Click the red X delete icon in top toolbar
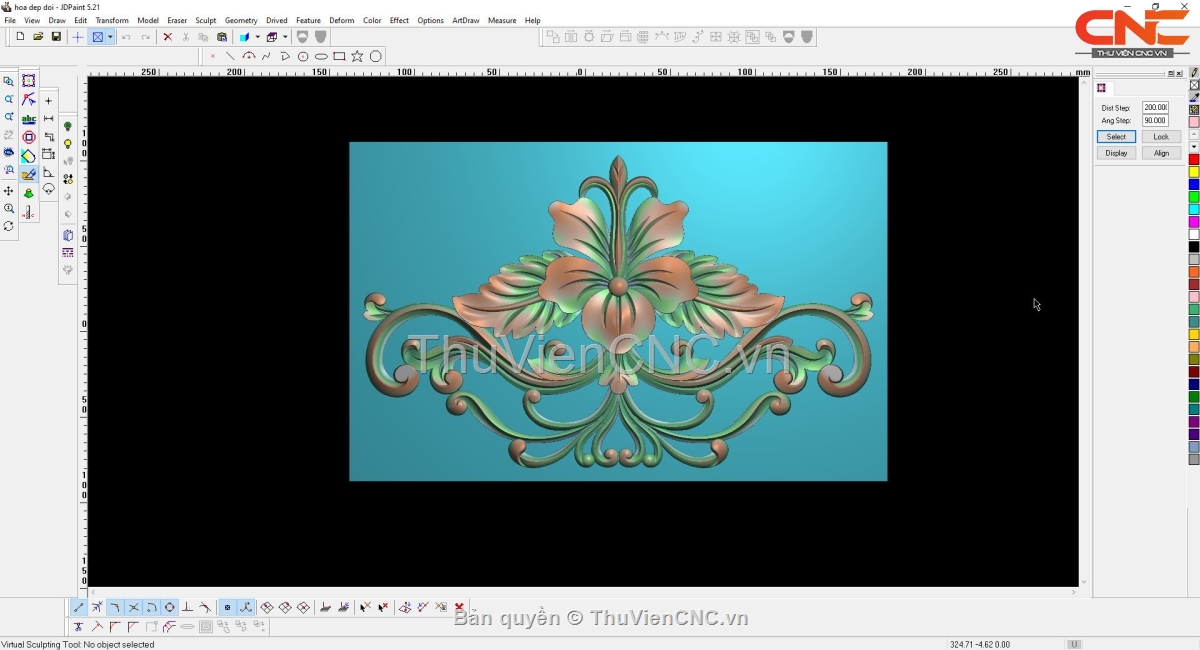 [x=167, y=37]
